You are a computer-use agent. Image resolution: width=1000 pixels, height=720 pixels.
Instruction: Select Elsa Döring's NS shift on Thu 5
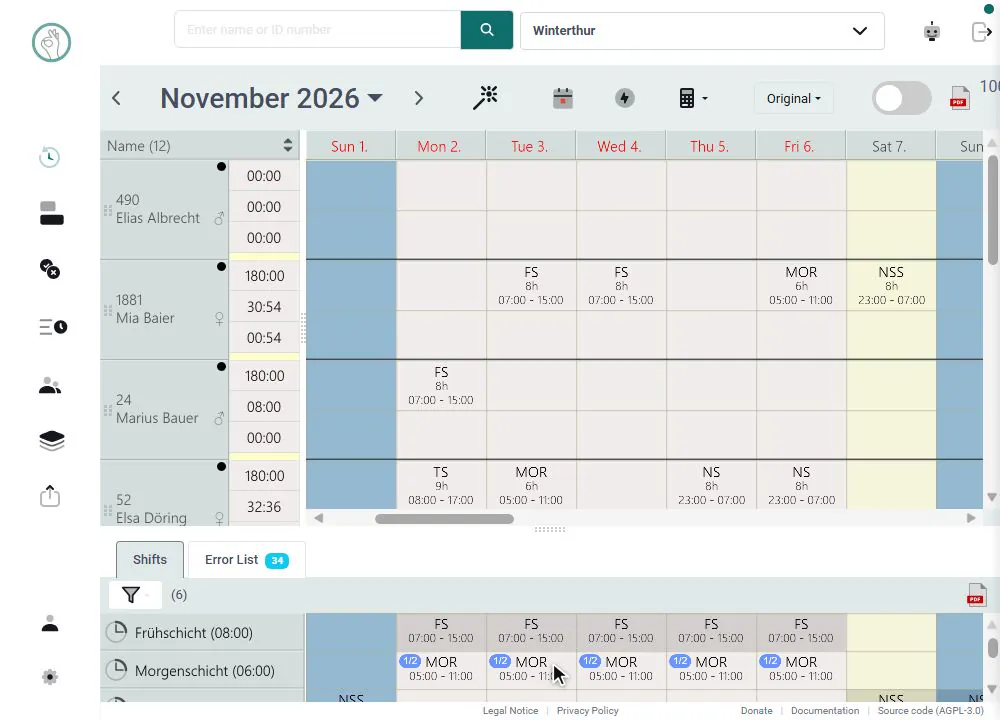[x=711, y=485]
